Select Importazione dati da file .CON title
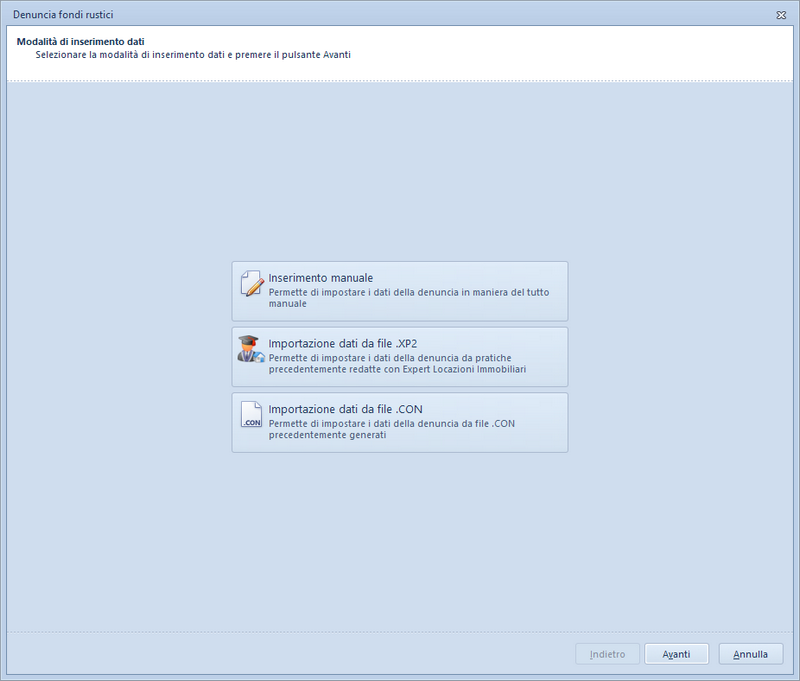The image size is (800, 681). click(x=345, y=409)
